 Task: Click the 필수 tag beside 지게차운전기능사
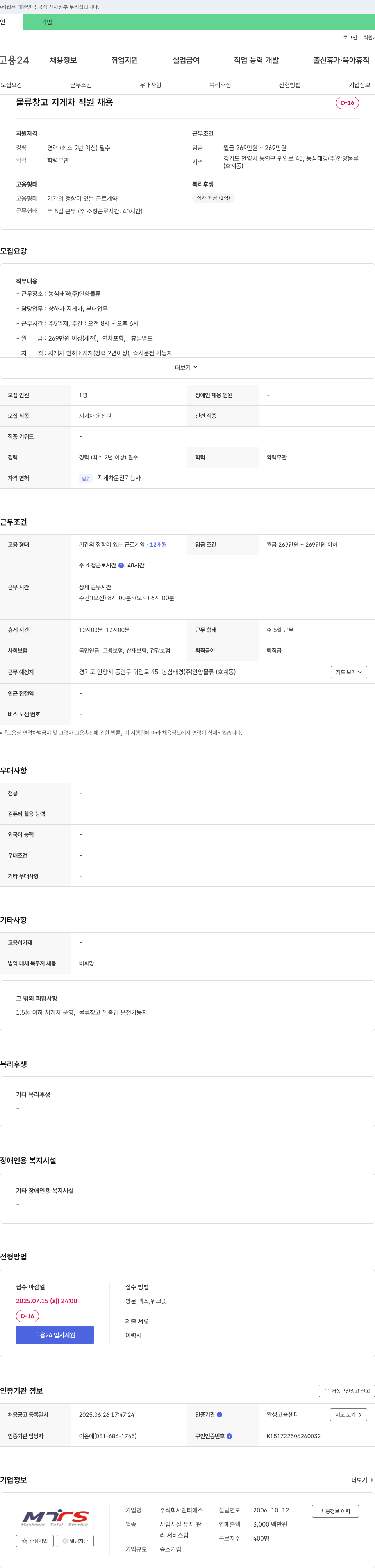[86, 479]
